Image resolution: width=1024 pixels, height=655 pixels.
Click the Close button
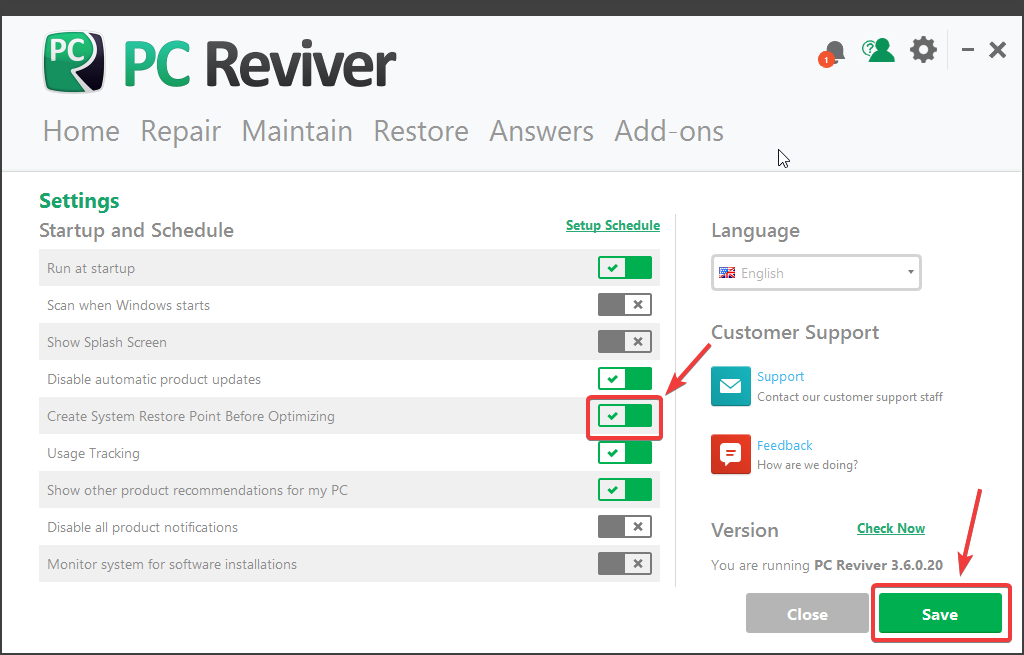[807, 613]
